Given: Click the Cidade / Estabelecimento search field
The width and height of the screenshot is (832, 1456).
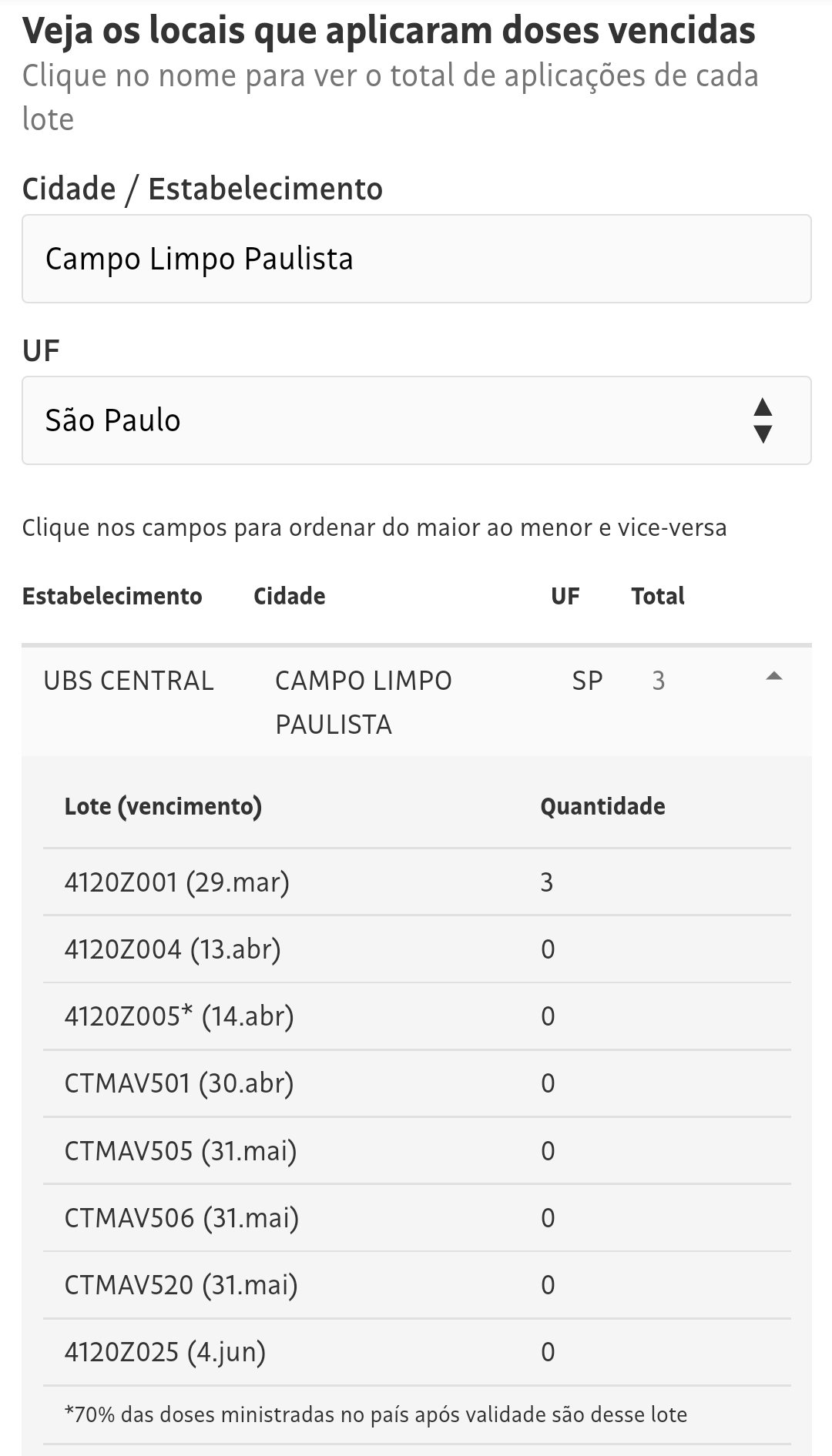Looking at the screenshot, I should (x=416, y=259).
